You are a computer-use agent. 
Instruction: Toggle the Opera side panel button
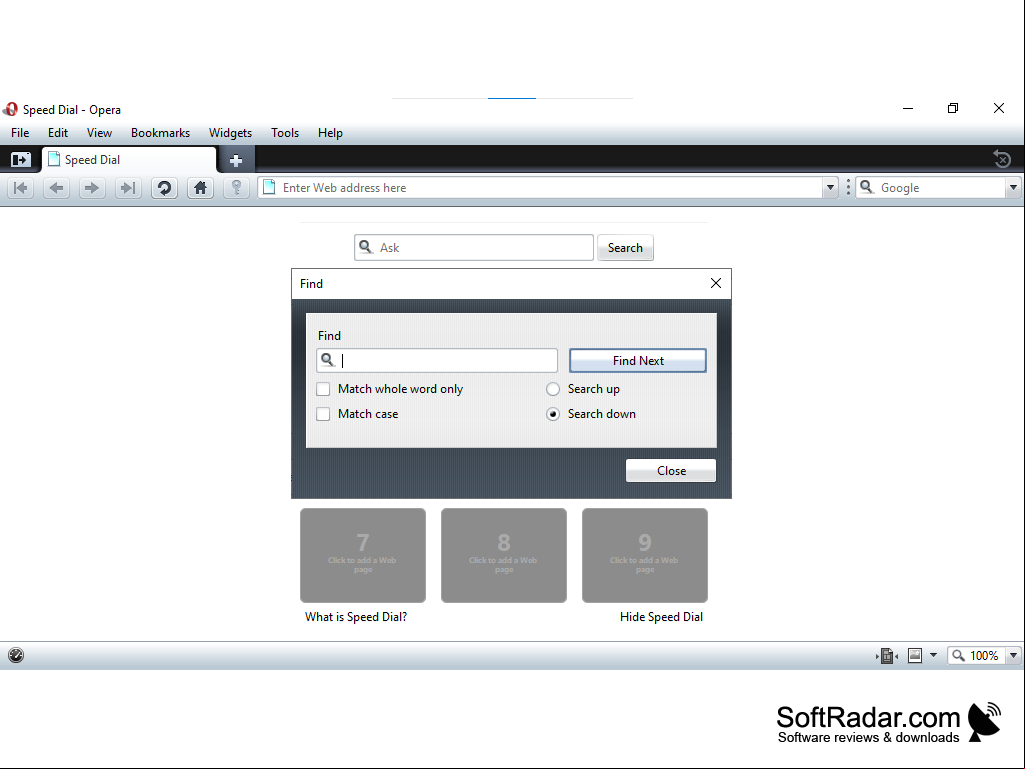(20, 160)
